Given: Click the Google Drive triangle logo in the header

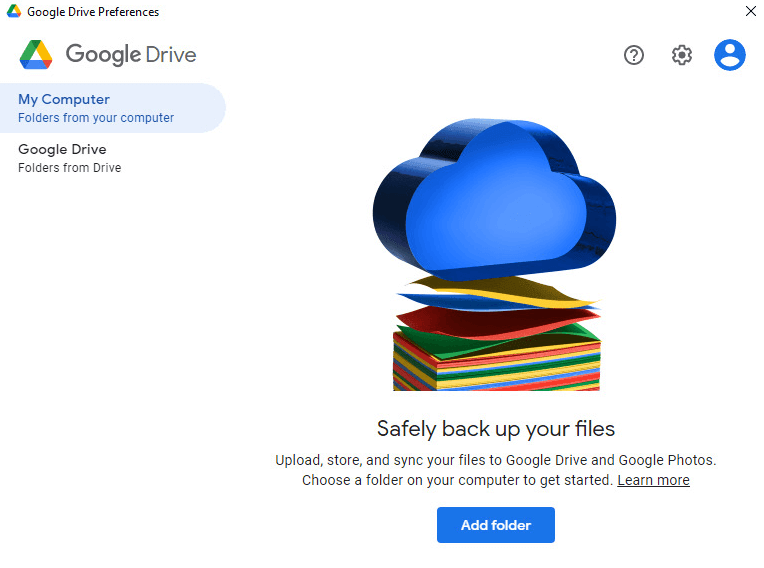Looking at the screenshot, I should pyautogui.click(x=36, y=54).
